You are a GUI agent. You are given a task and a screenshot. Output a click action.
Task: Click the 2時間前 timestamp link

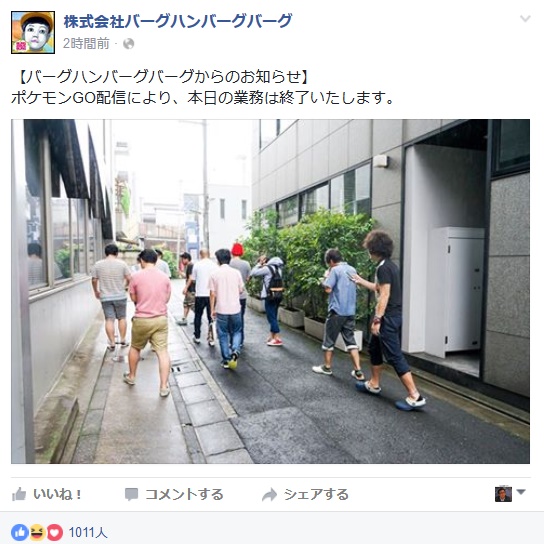86,44
